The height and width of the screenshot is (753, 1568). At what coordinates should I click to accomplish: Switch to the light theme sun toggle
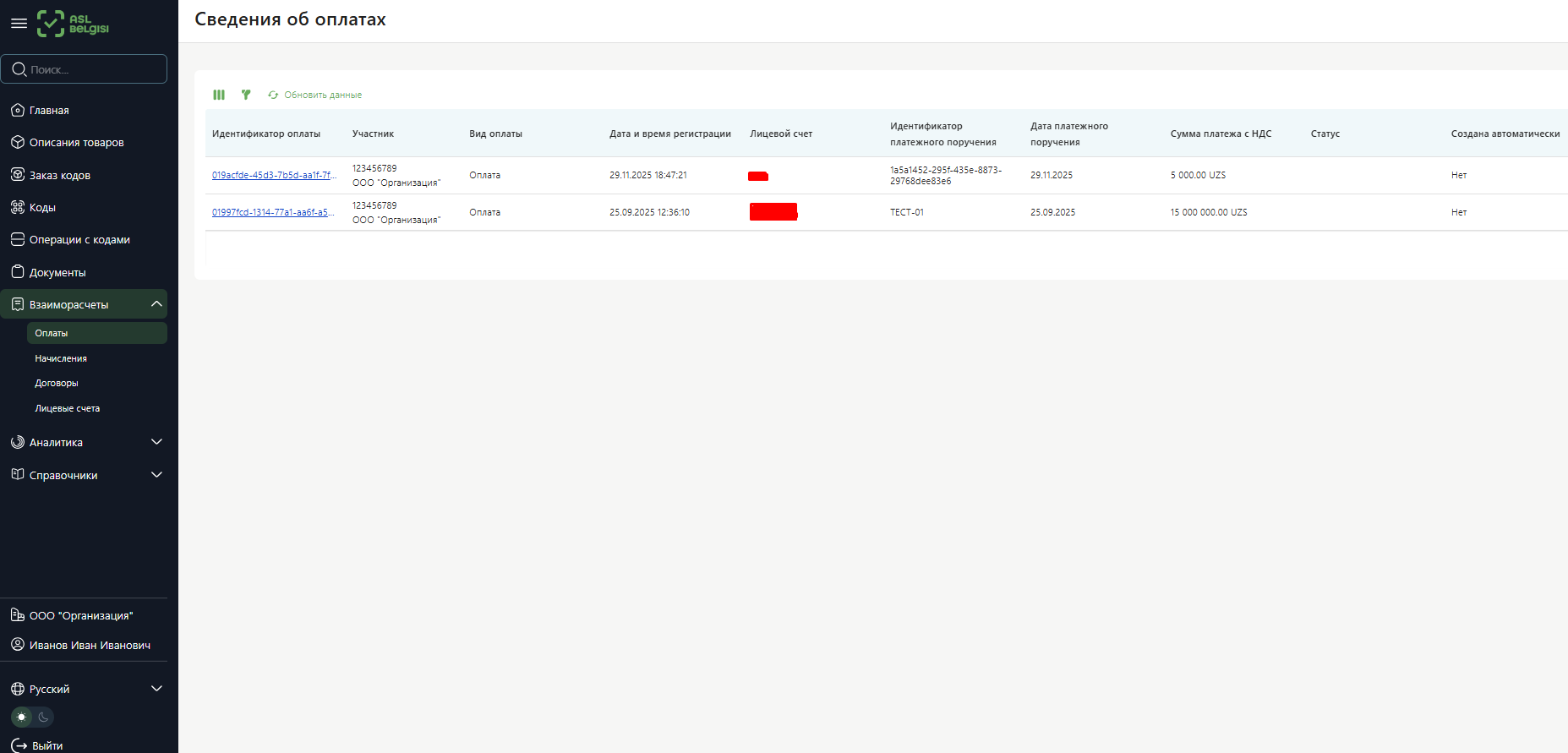pyautogui.click(x=22, y=717)
